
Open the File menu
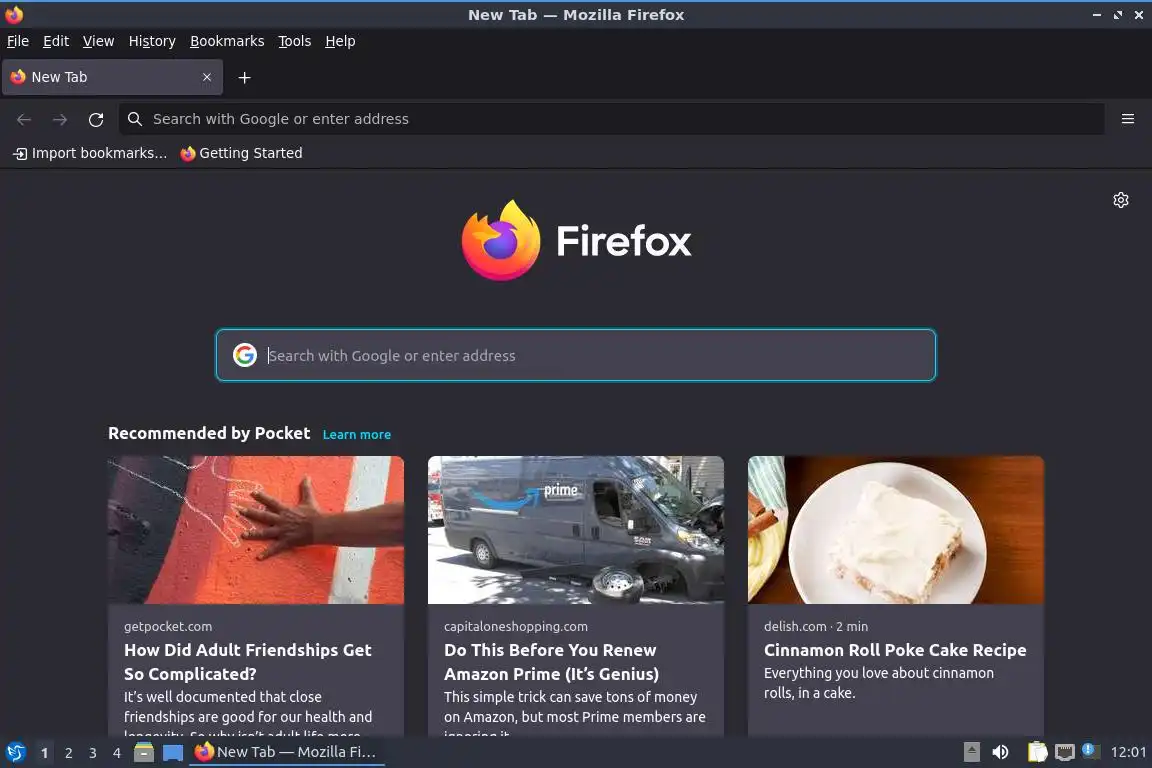click(x=18, y=41)
